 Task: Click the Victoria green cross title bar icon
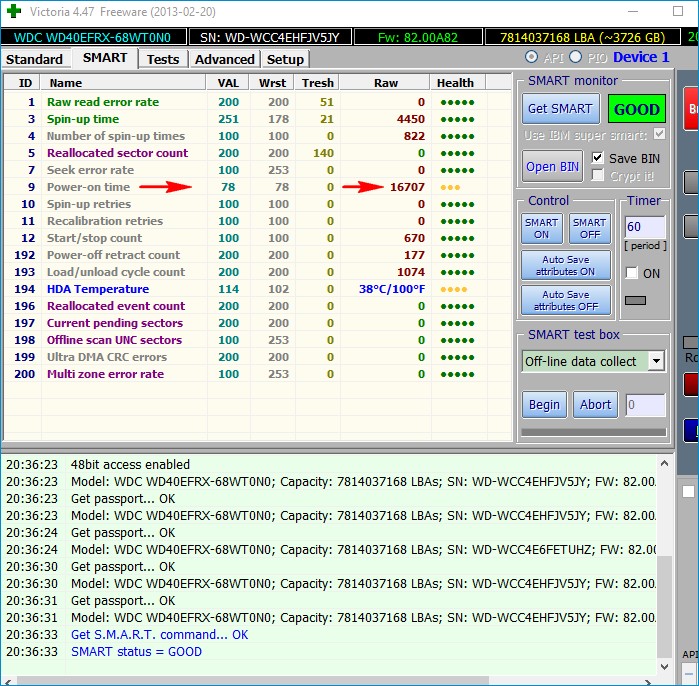click(13, 13)
